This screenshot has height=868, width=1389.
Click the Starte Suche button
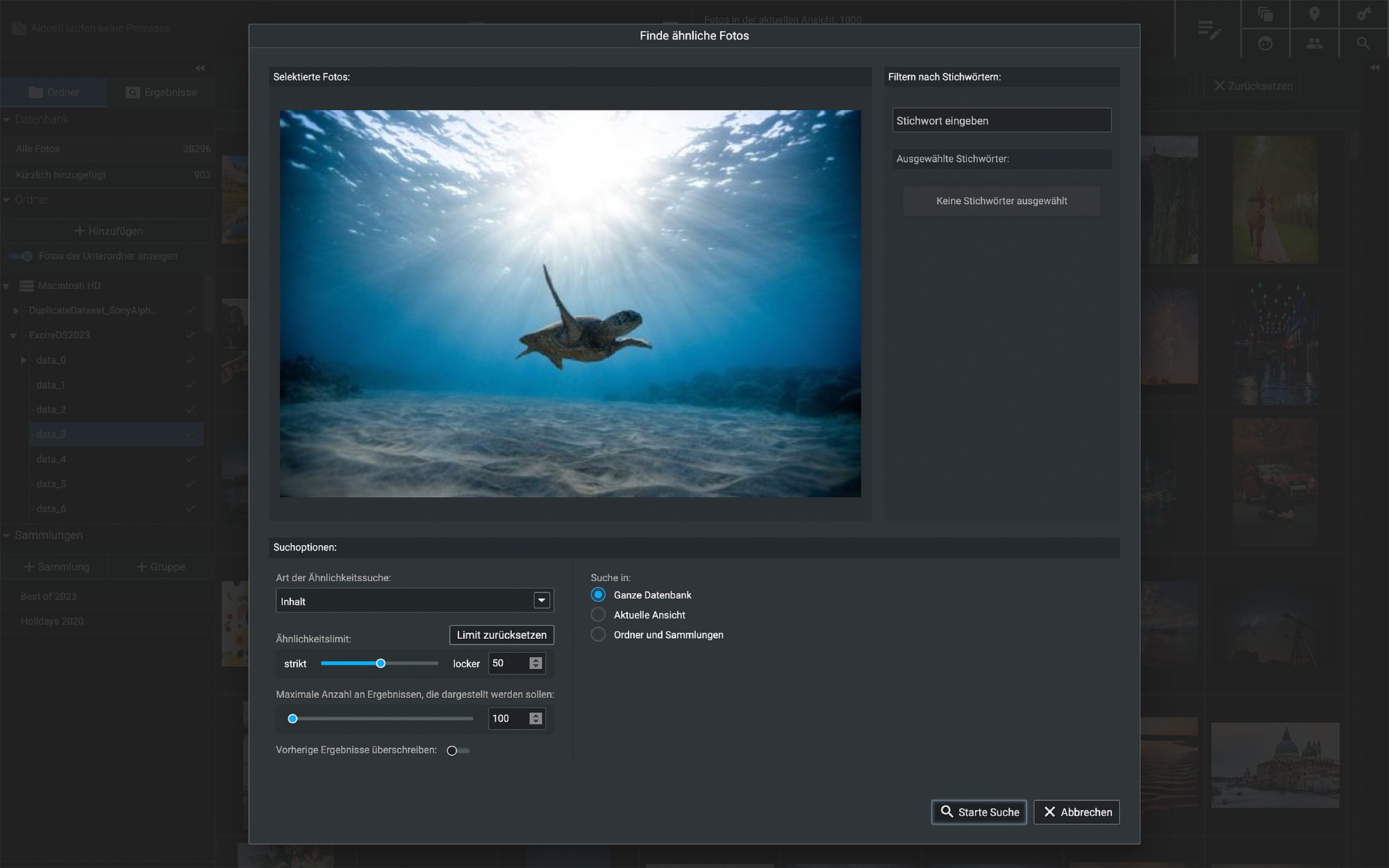(979, 812)
